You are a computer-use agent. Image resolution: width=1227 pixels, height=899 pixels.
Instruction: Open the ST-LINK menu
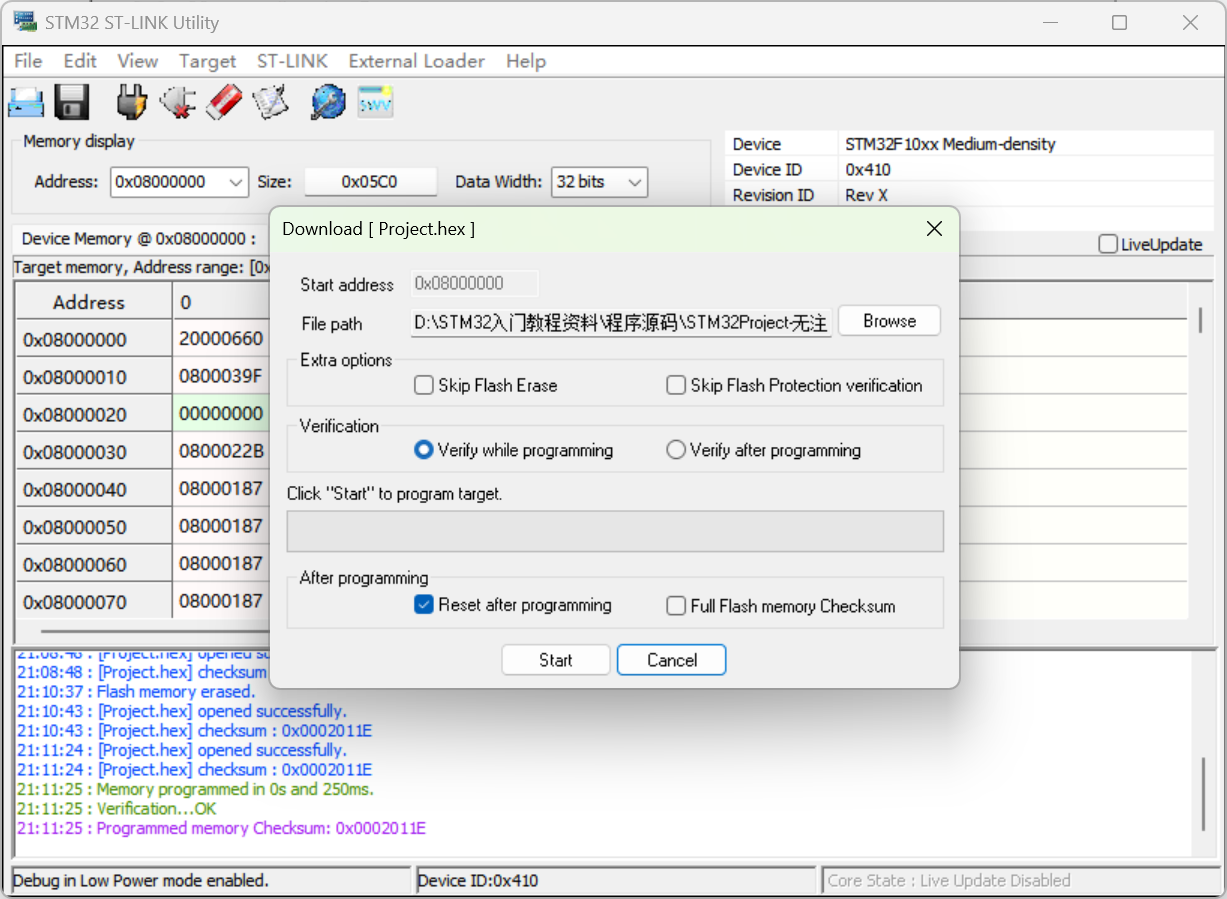click(x=292, y=61)
